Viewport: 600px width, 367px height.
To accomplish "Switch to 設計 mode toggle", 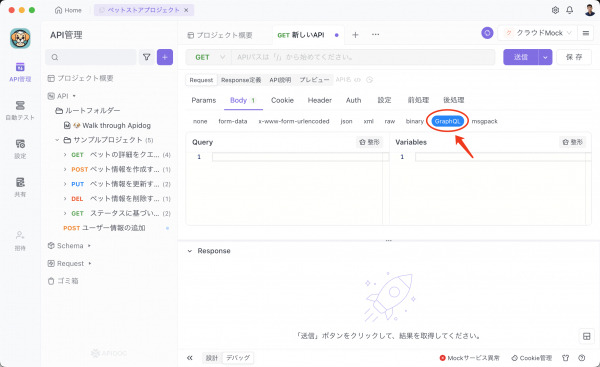I will (x=212, y=358).
